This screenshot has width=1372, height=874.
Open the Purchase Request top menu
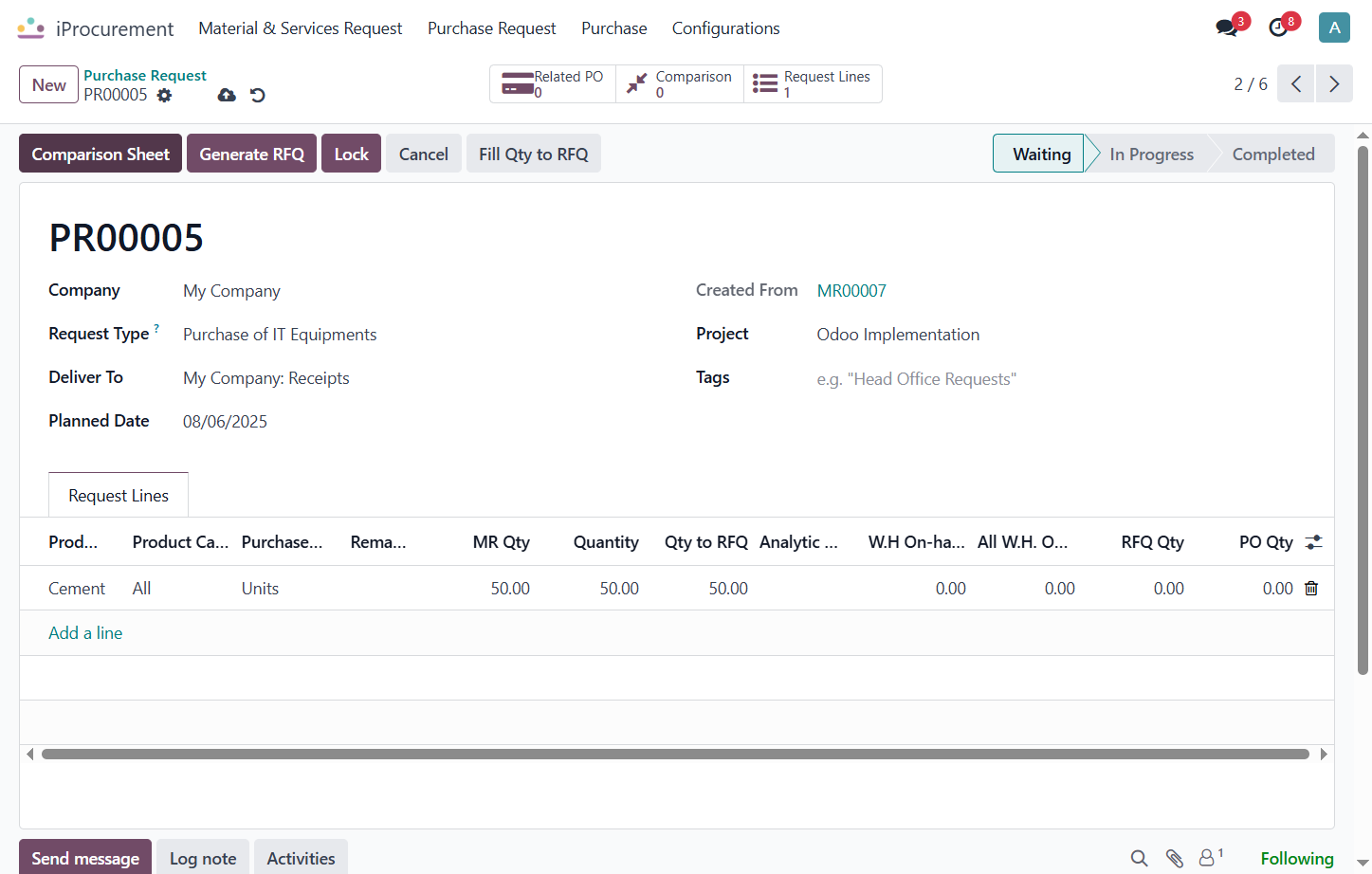[492, 28]
